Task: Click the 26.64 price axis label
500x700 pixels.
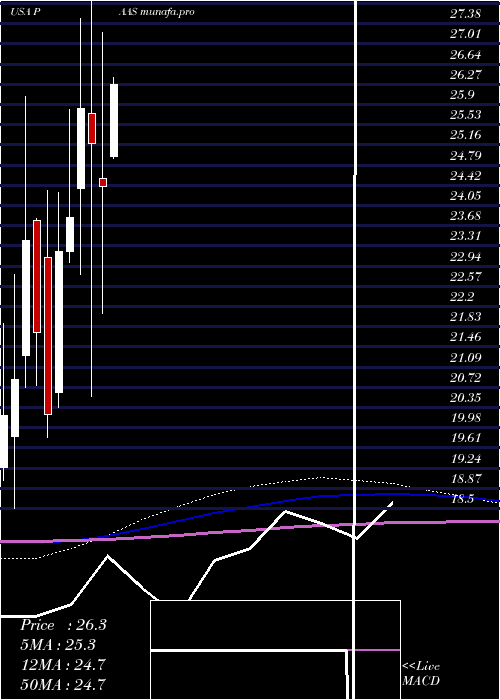Action: (x=465, y=54)
